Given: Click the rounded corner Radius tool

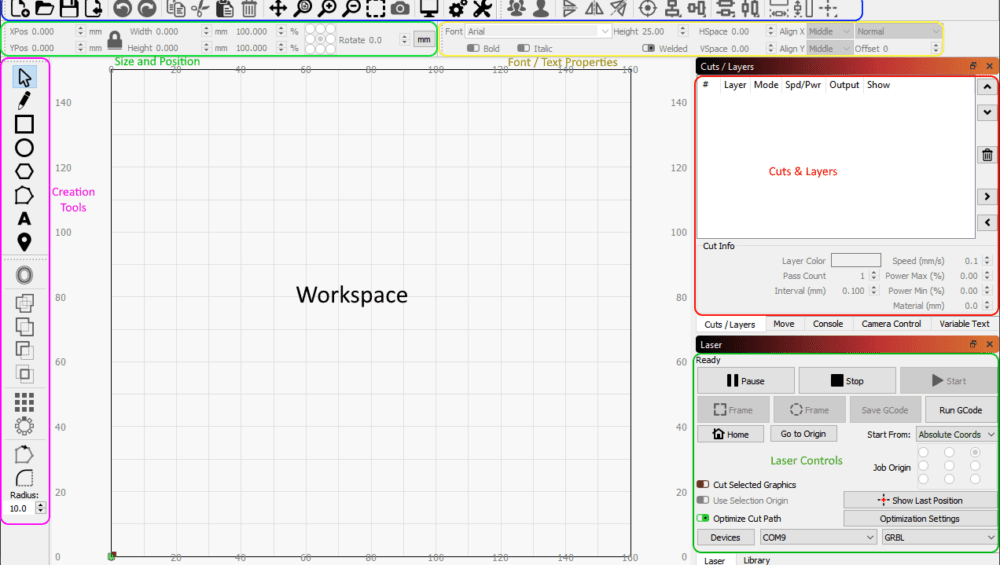Looking at the screenshot, I should coord(24,478).
